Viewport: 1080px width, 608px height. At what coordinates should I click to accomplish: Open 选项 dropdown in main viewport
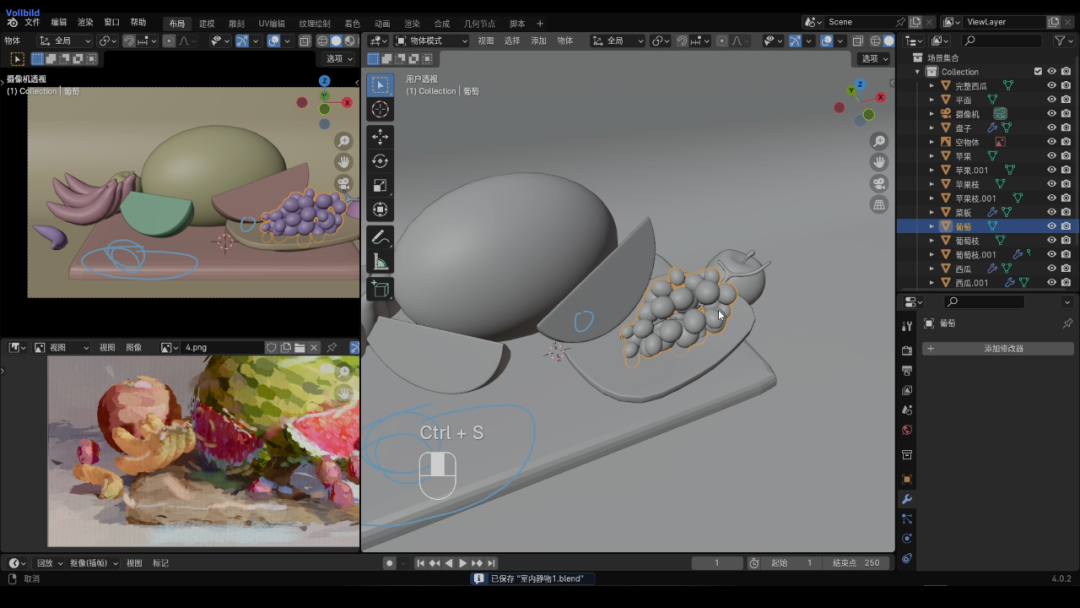(875, 59)
